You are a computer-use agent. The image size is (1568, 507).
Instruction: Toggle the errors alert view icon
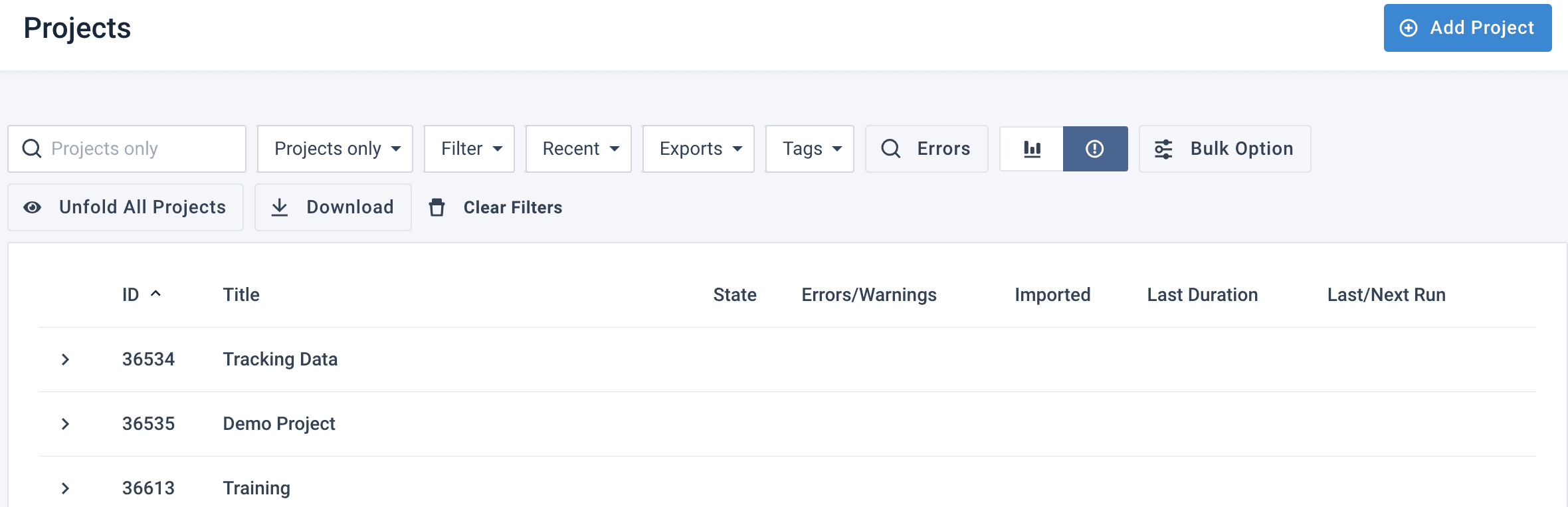click(x=1095, y=149)
